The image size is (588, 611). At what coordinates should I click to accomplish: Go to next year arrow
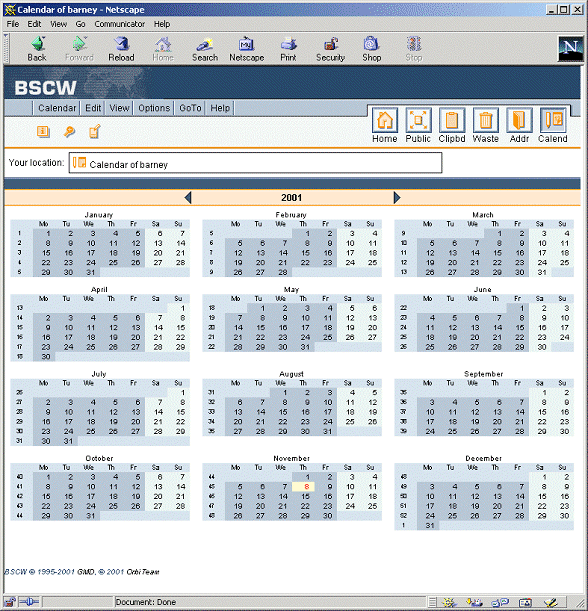397,198
